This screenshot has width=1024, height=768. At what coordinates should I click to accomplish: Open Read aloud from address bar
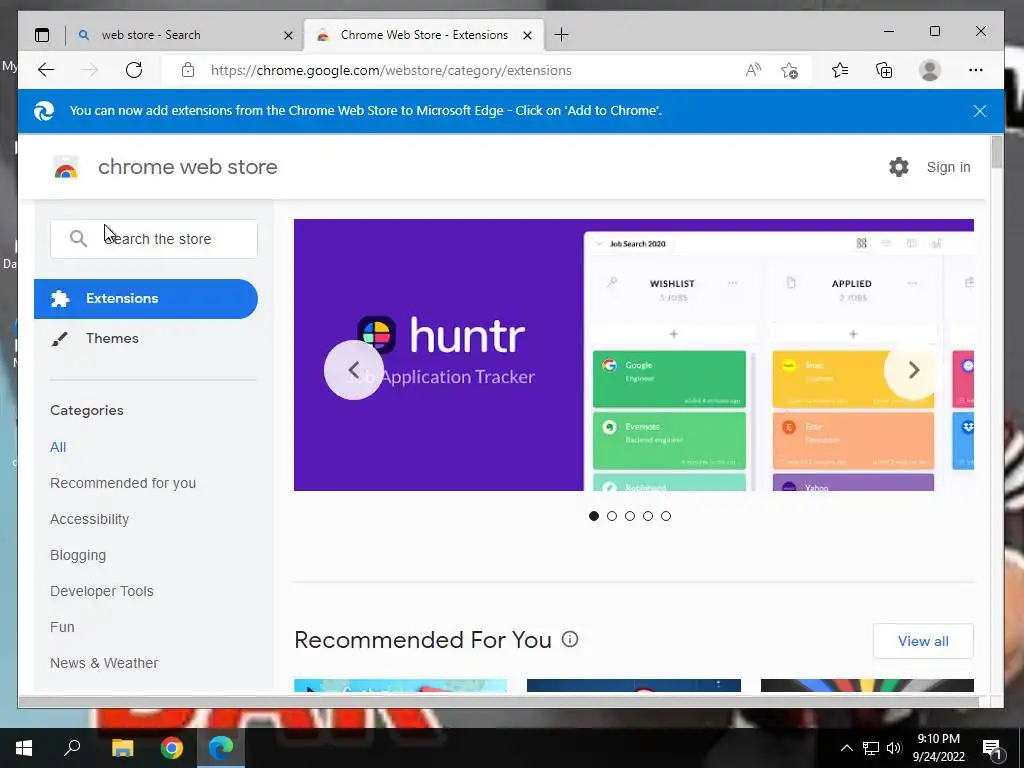(753, 70)
